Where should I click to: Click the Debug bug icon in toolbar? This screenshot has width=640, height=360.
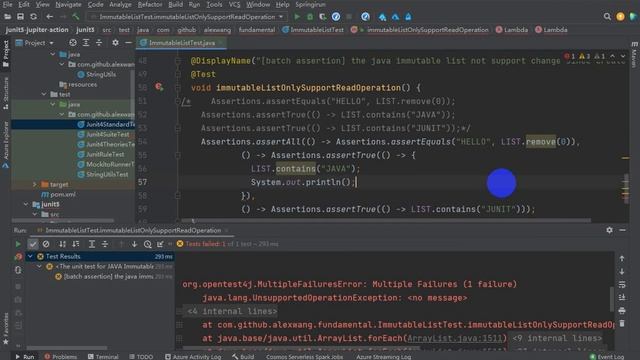point(310,17)
